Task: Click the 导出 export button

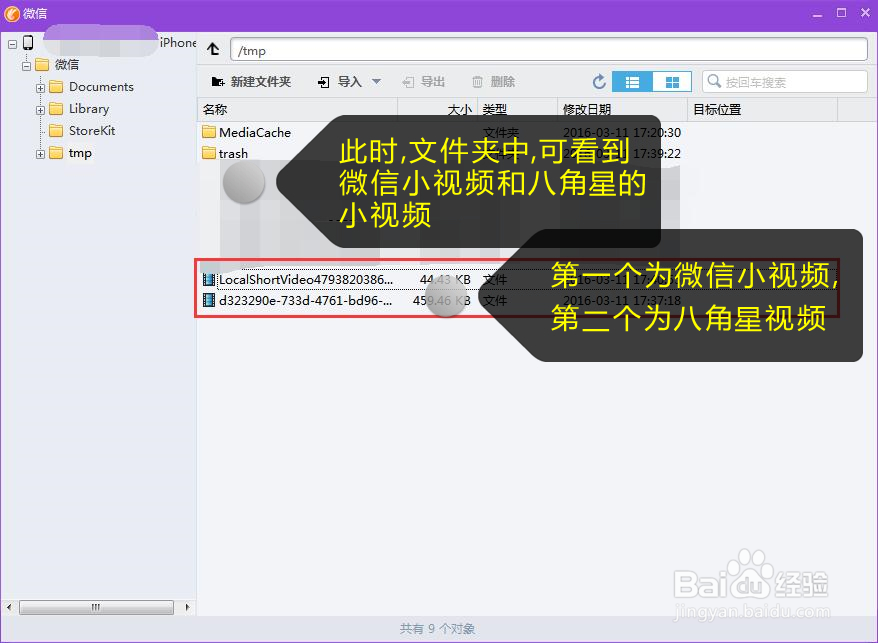Action: [x=423, y=82]
